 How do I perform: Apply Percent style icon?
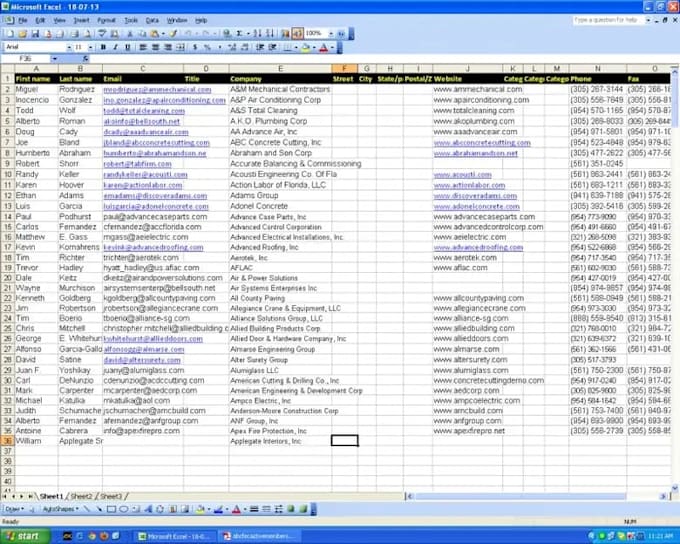pos(207,47)
